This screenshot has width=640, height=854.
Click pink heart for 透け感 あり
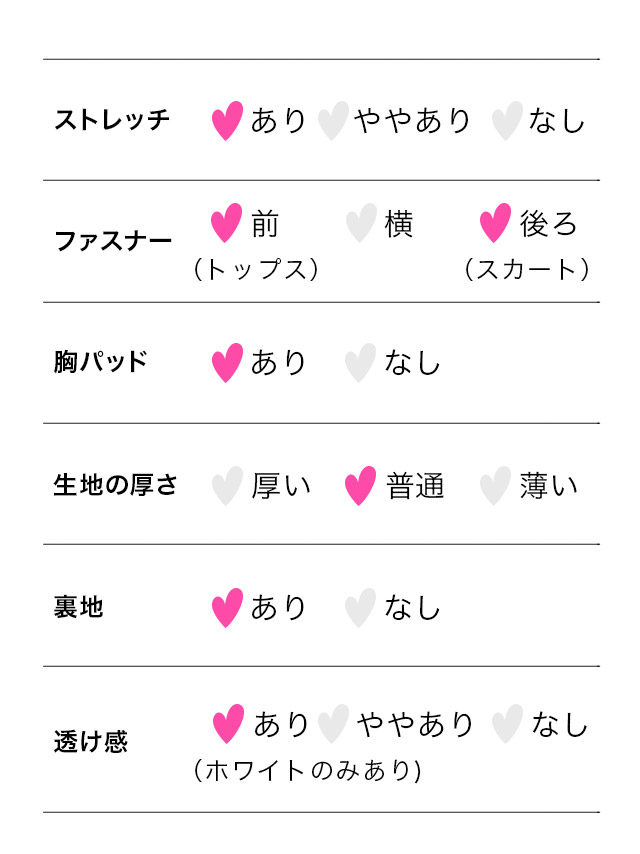click(228, 724)
